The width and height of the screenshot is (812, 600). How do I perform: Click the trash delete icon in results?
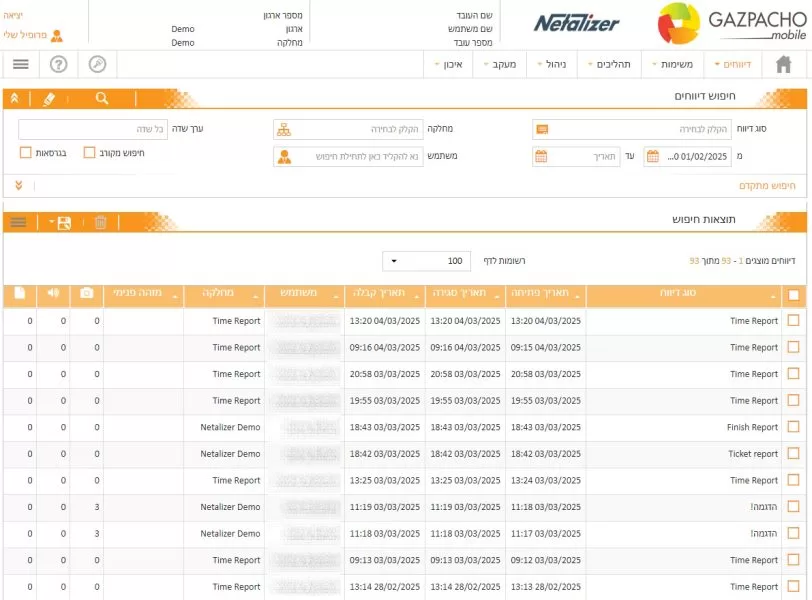point(100,222)
